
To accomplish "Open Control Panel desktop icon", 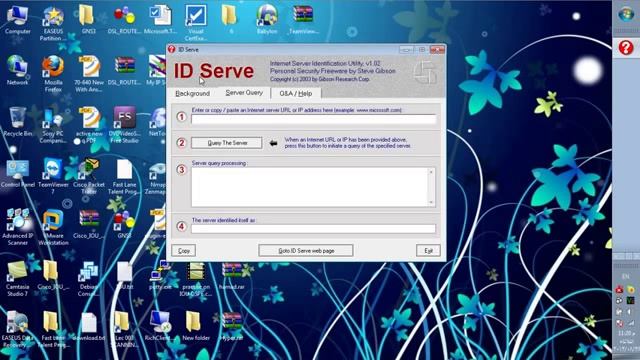I will (x=17, y=173).
